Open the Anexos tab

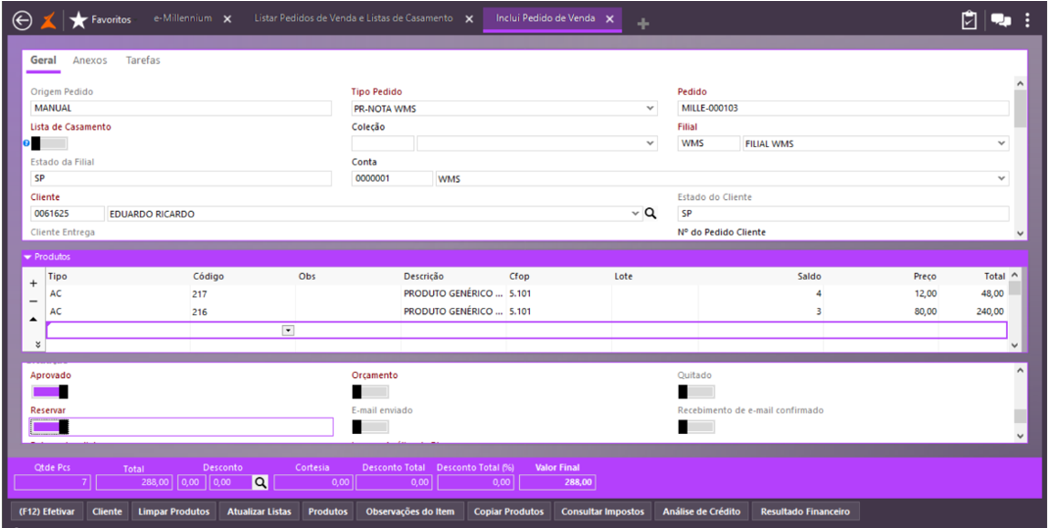coord(90,60)
